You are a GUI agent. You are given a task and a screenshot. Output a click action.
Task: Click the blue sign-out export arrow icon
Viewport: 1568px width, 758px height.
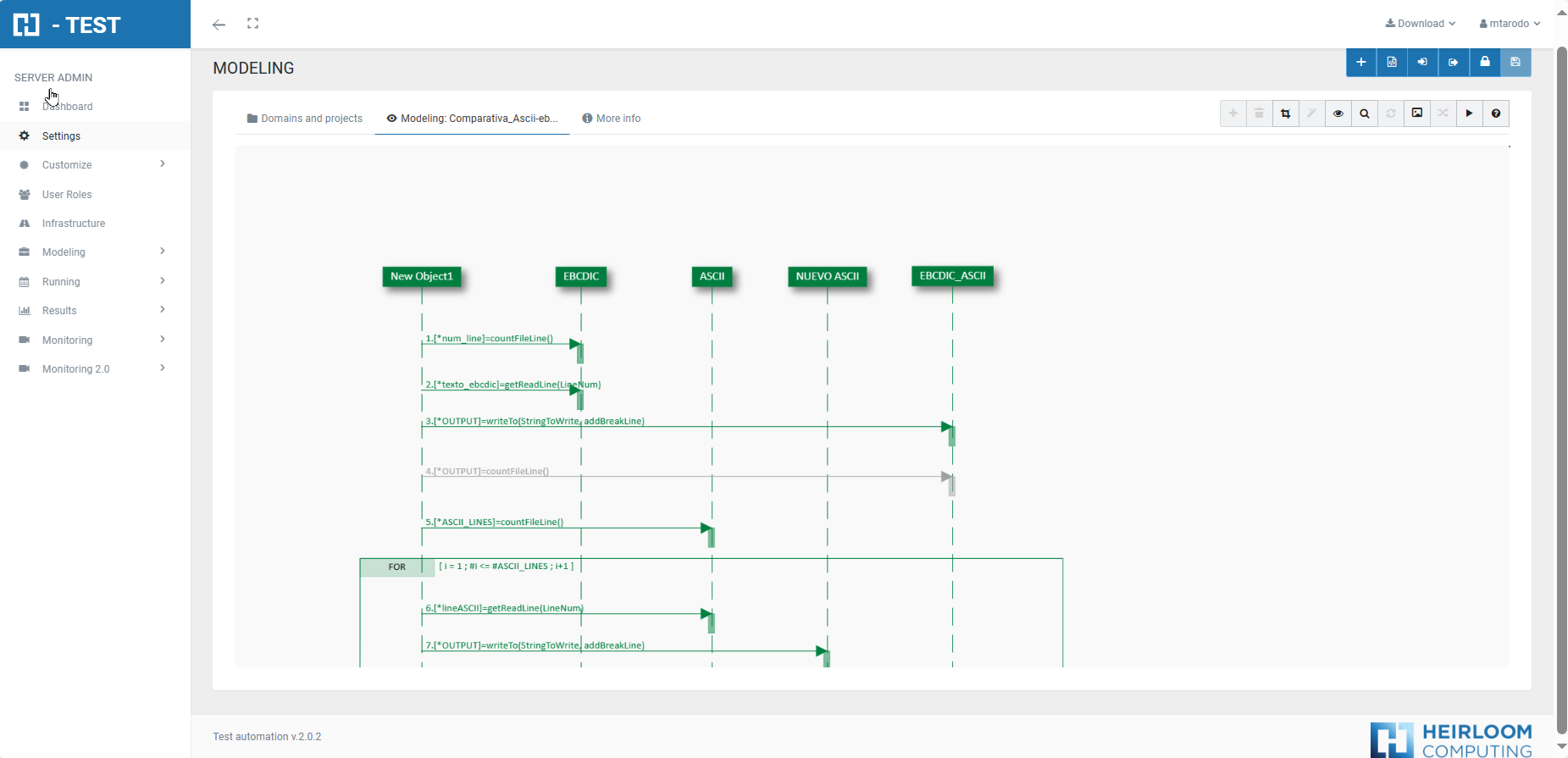(x=1454, y=62)
